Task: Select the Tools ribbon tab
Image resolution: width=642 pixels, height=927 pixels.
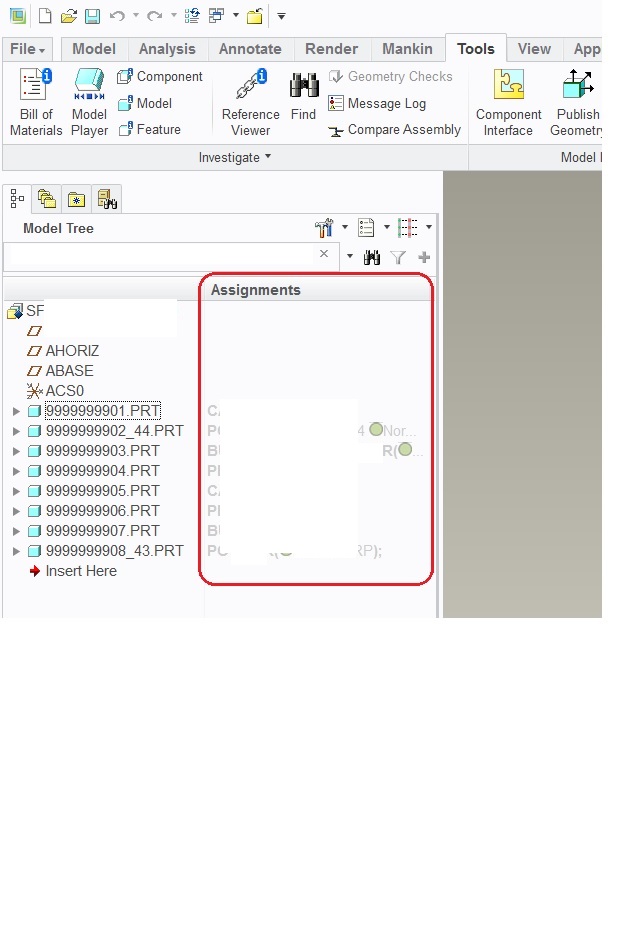Action: point(475,48)
